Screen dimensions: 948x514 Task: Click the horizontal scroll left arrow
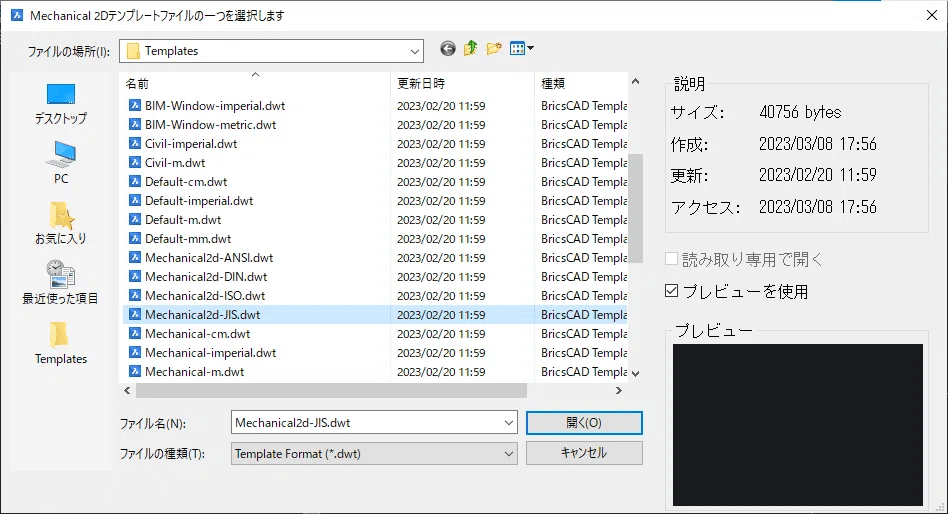(127, 391)
